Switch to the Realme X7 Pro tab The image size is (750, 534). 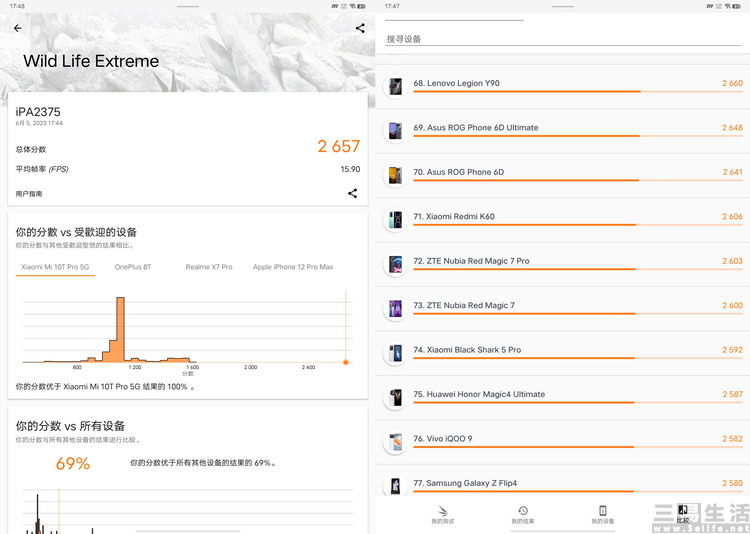pos(209,267)
